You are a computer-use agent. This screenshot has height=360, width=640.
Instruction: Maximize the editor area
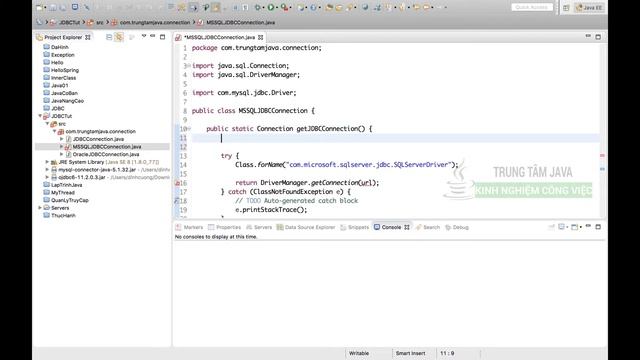pyautogui.click(x=598, y=37)
